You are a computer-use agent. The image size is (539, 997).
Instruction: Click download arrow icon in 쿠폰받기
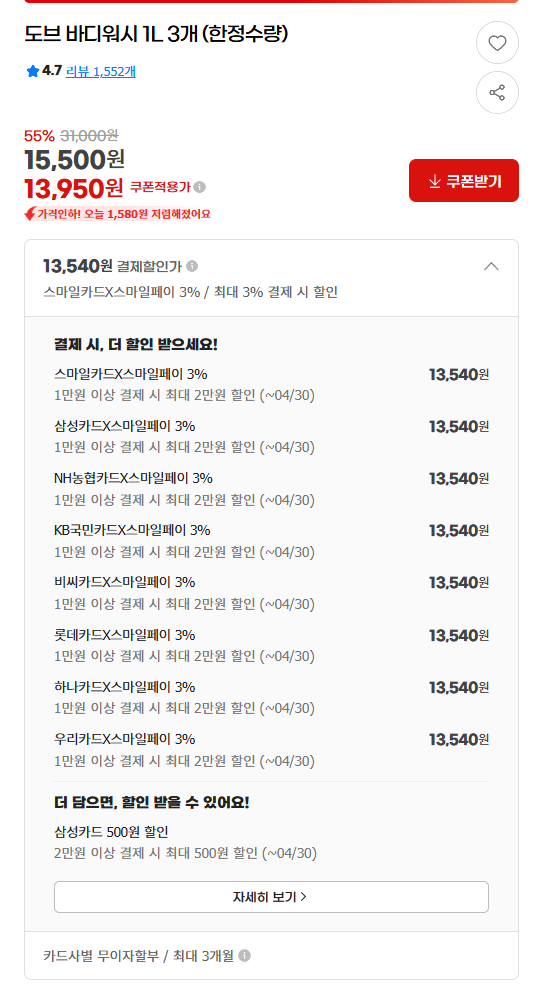point(435,182)
